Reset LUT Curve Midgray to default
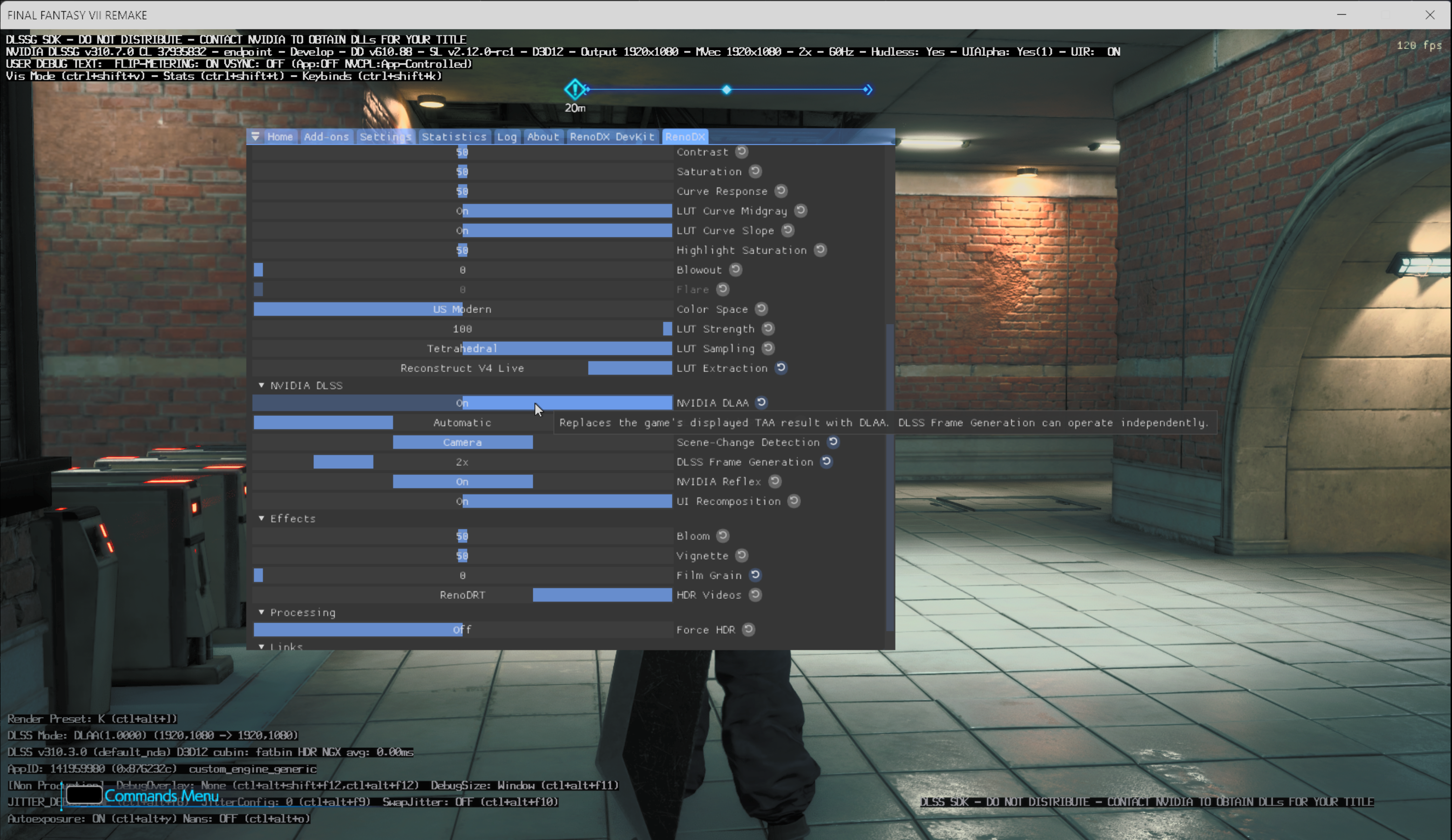The image size is (1452, 840). [x=801, y=210]
